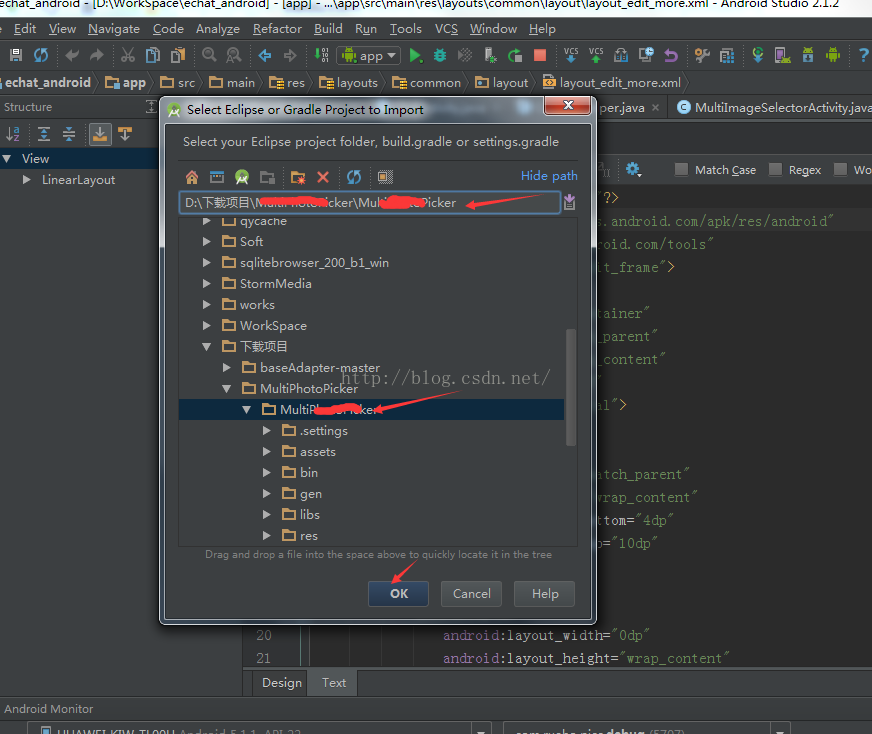Click the path history icon beside path field
872x734 pixels.
point(569,202)
